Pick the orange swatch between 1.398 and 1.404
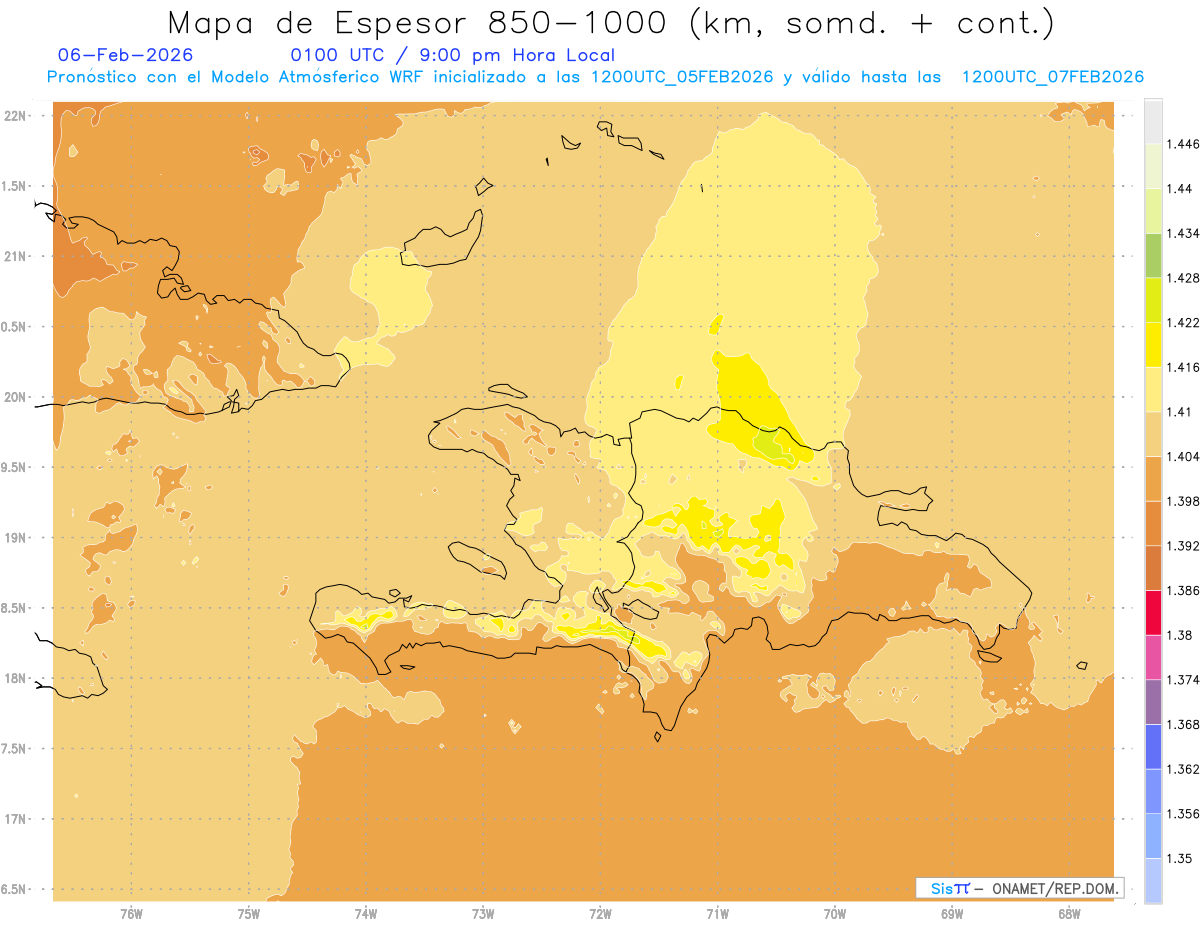 (1153, 479)
